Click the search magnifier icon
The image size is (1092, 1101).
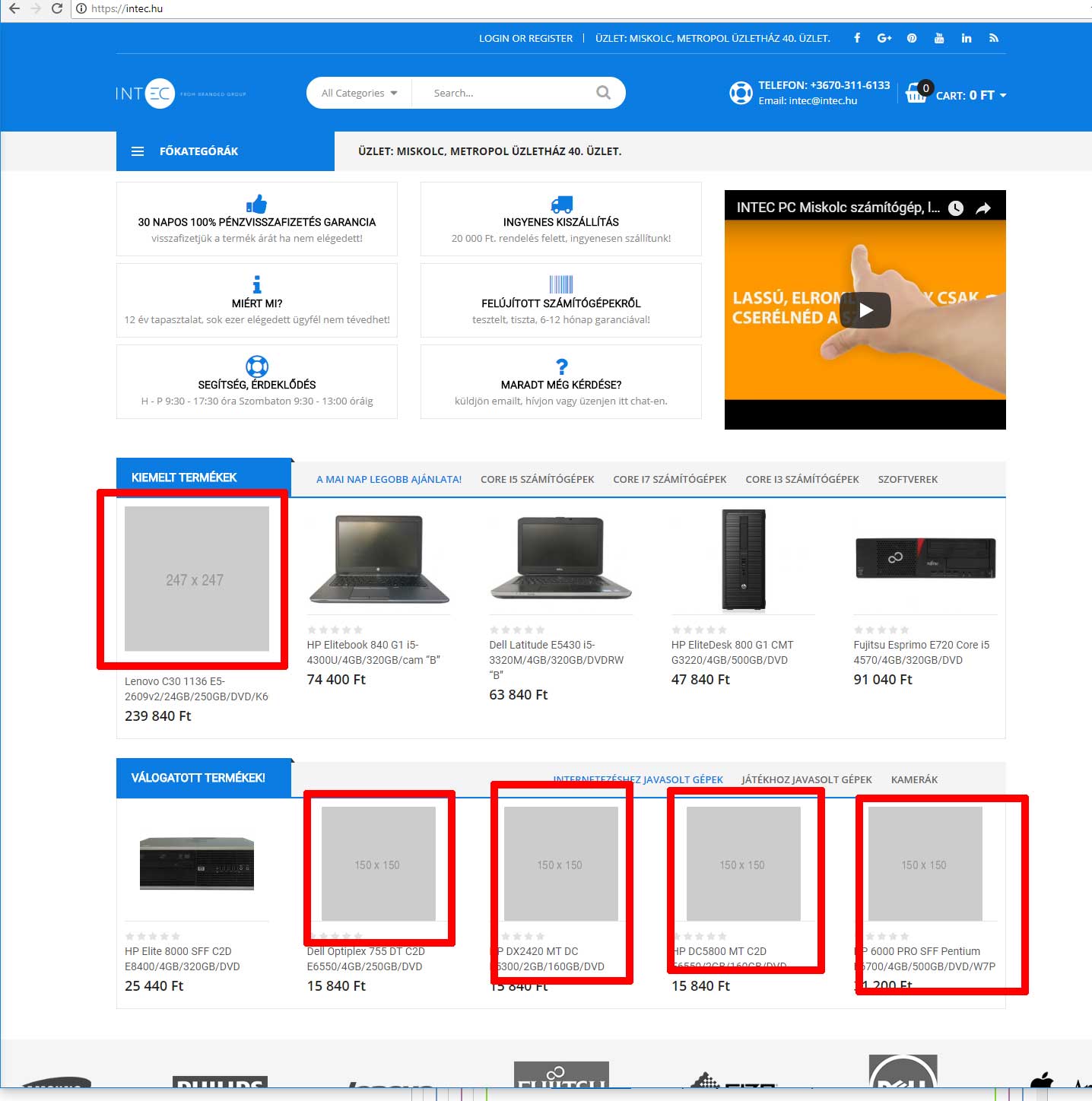point(603,93)
